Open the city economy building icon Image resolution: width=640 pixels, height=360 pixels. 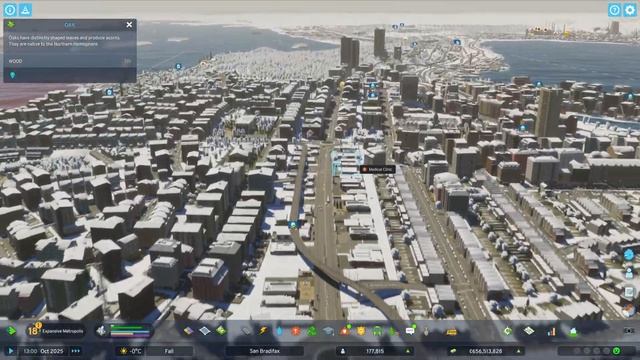click(573, 331)
